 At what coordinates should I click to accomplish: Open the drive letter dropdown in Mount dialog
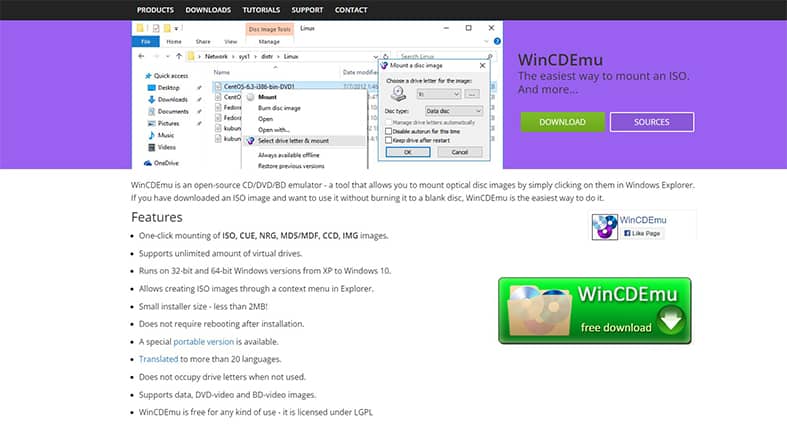tap(439, 94)
